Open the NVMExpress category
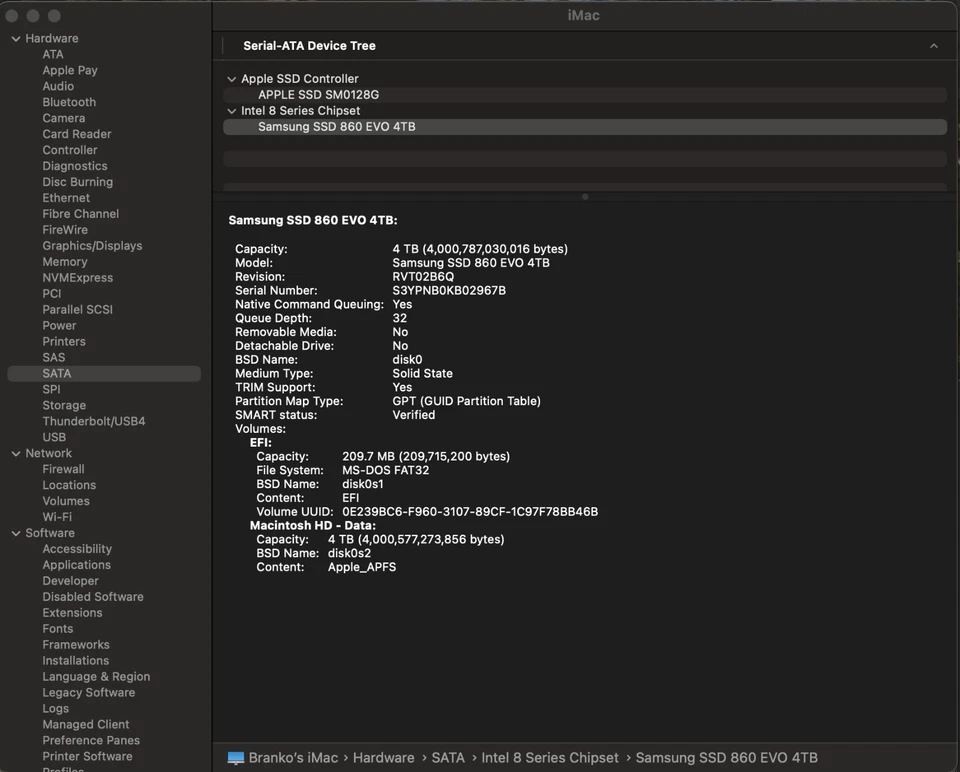 77,277
